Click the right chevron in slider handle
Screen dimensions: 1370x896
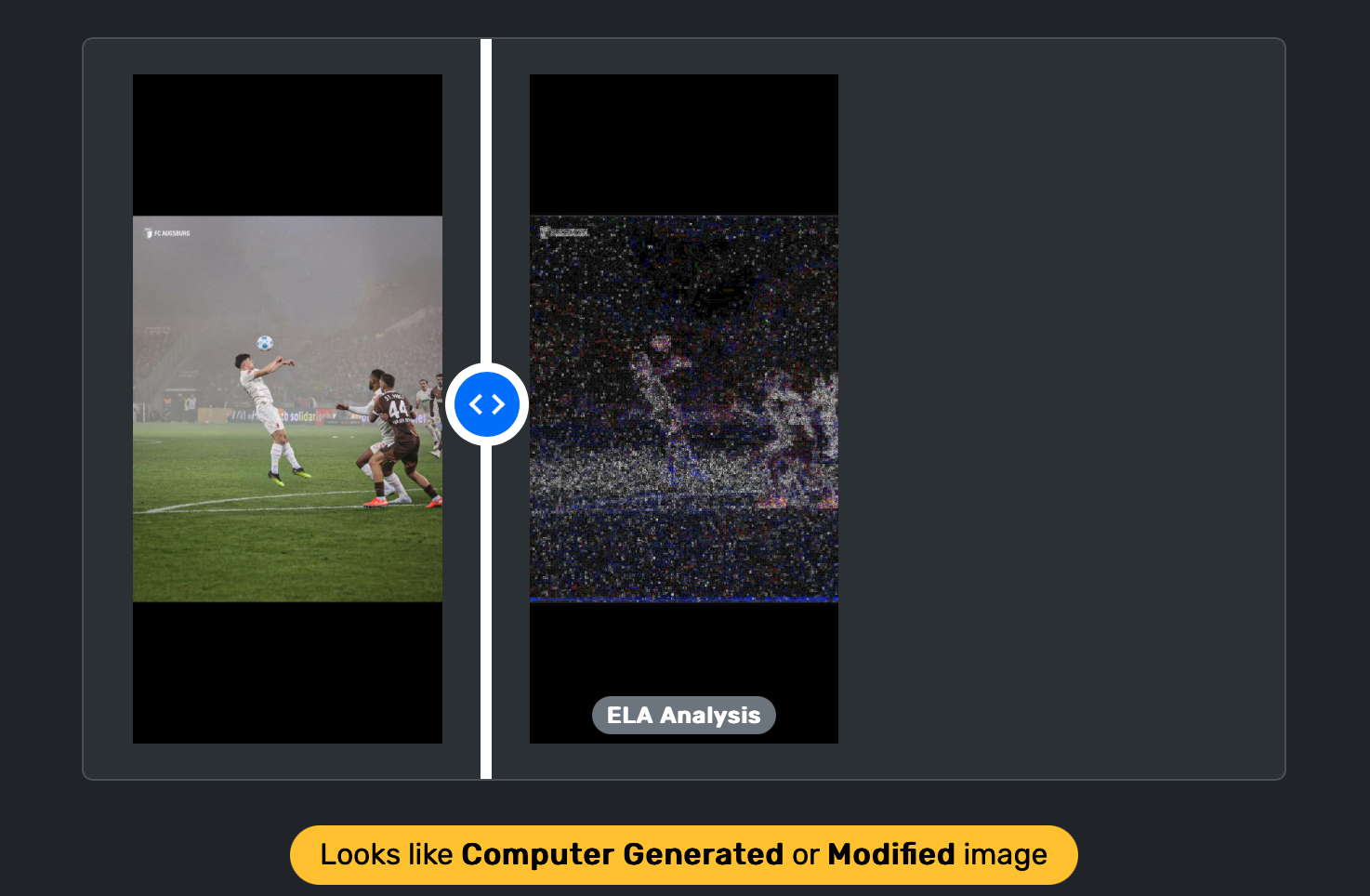[x=498, y=404]
